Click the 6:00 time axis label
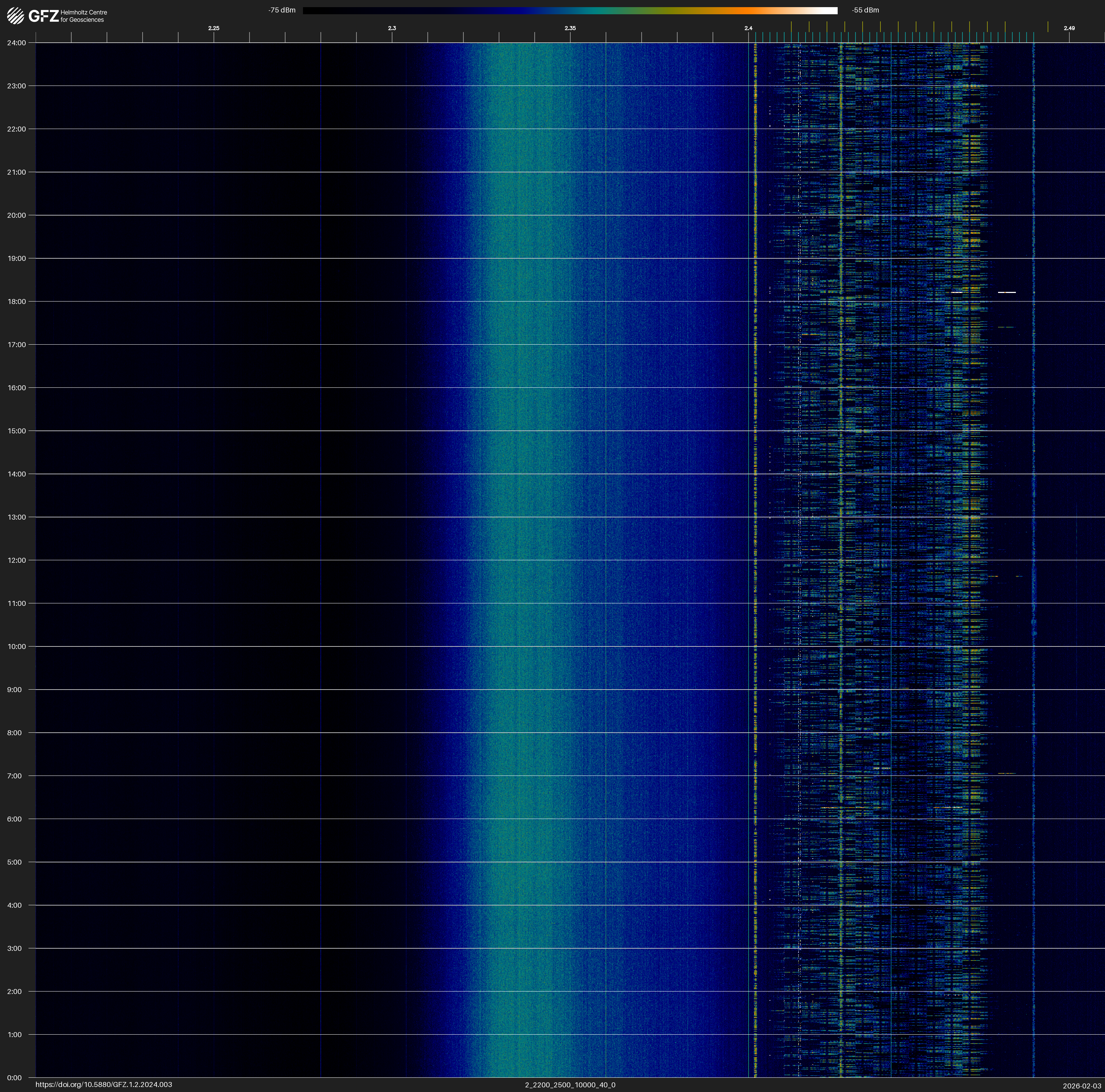1105x1092 pixels. pyautogui.click(x=14, y=819)
